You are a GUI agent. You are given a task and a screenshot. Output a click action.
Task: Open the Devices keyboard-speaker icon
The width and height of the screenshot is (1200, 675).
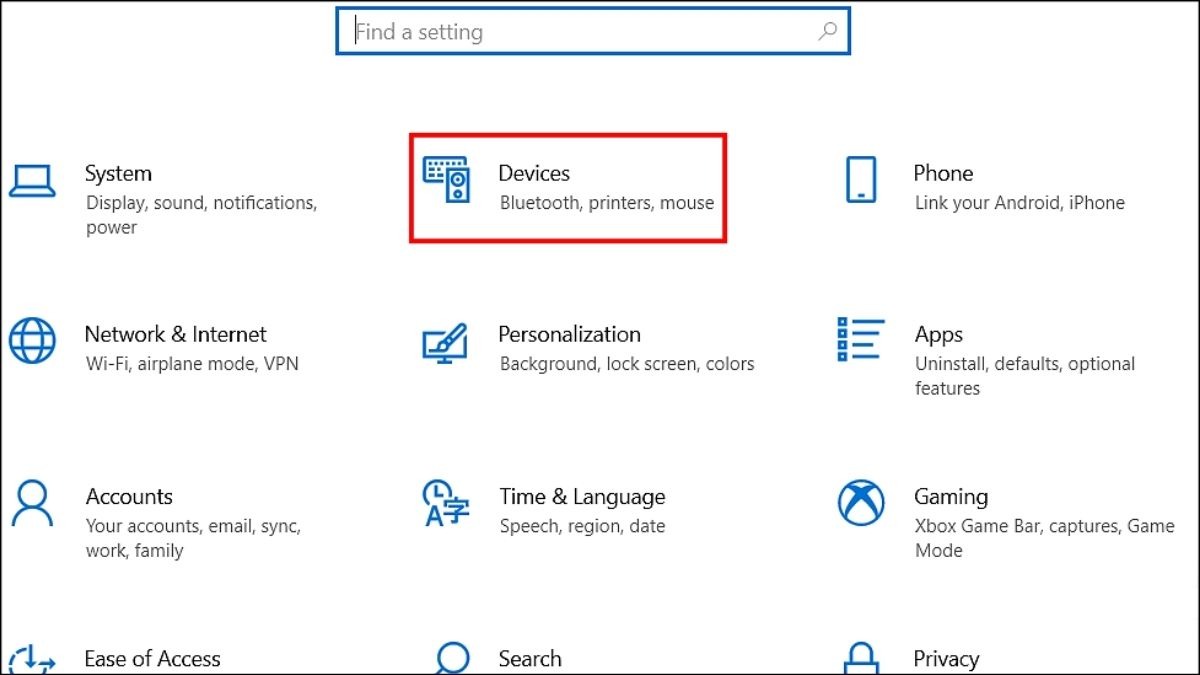click(446, 180)
